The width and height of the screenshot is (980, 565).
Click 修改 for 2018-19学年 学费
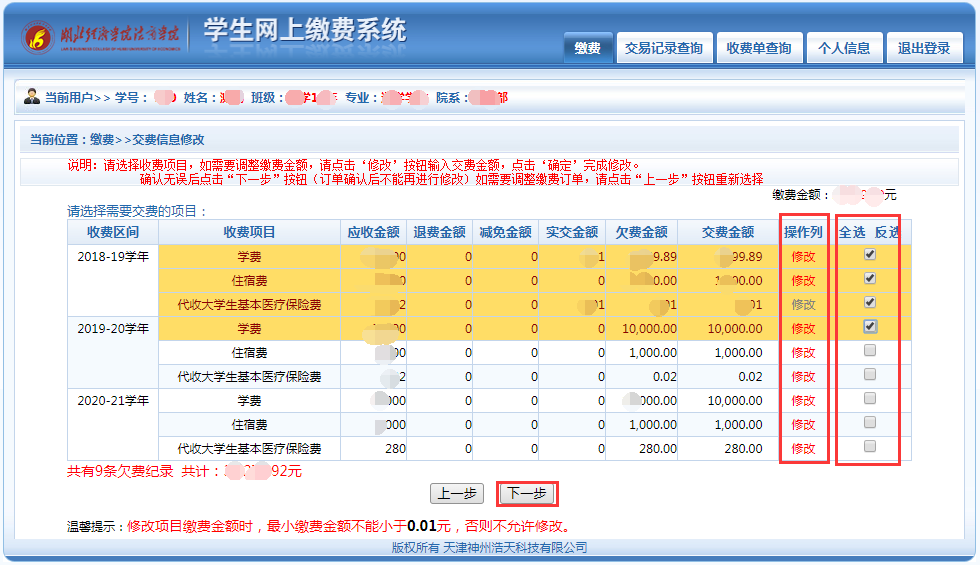click(x=803, y=257)
